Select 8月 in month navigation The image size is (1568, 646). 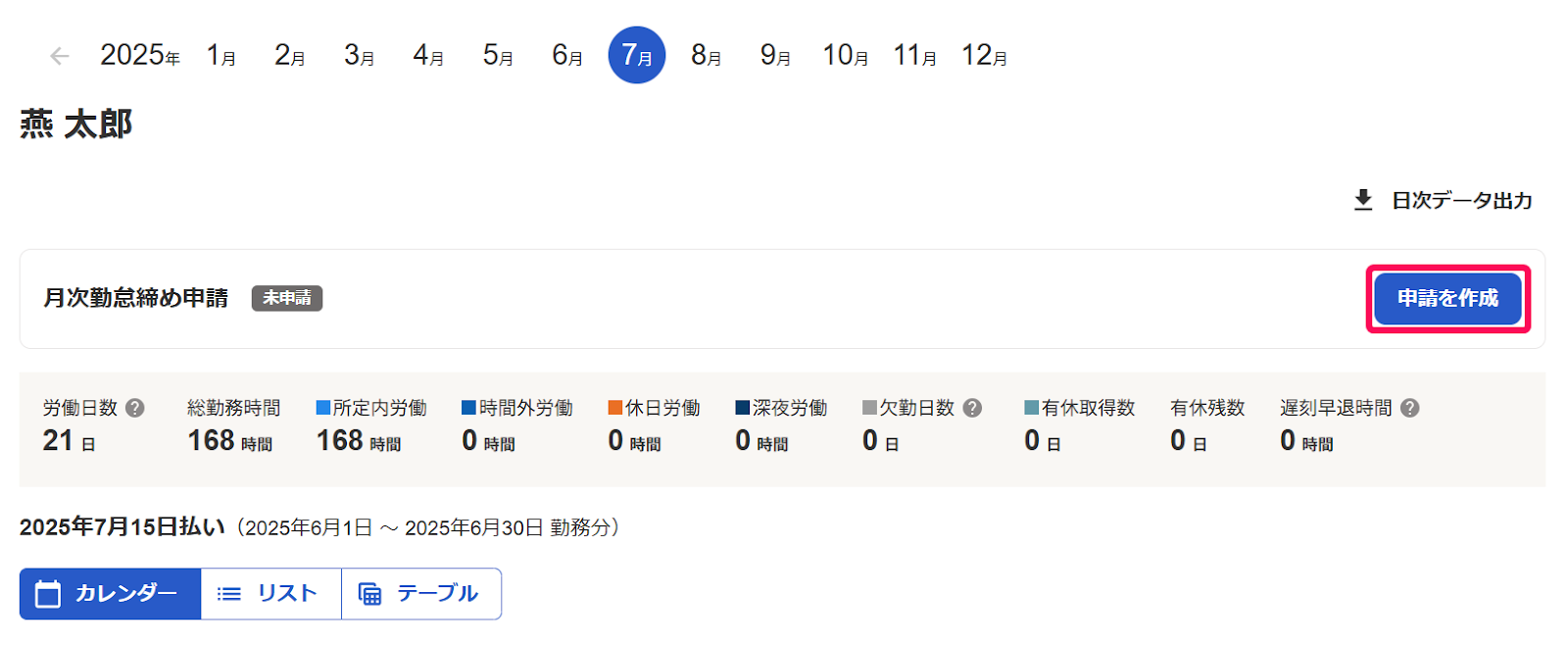[707, 56]
